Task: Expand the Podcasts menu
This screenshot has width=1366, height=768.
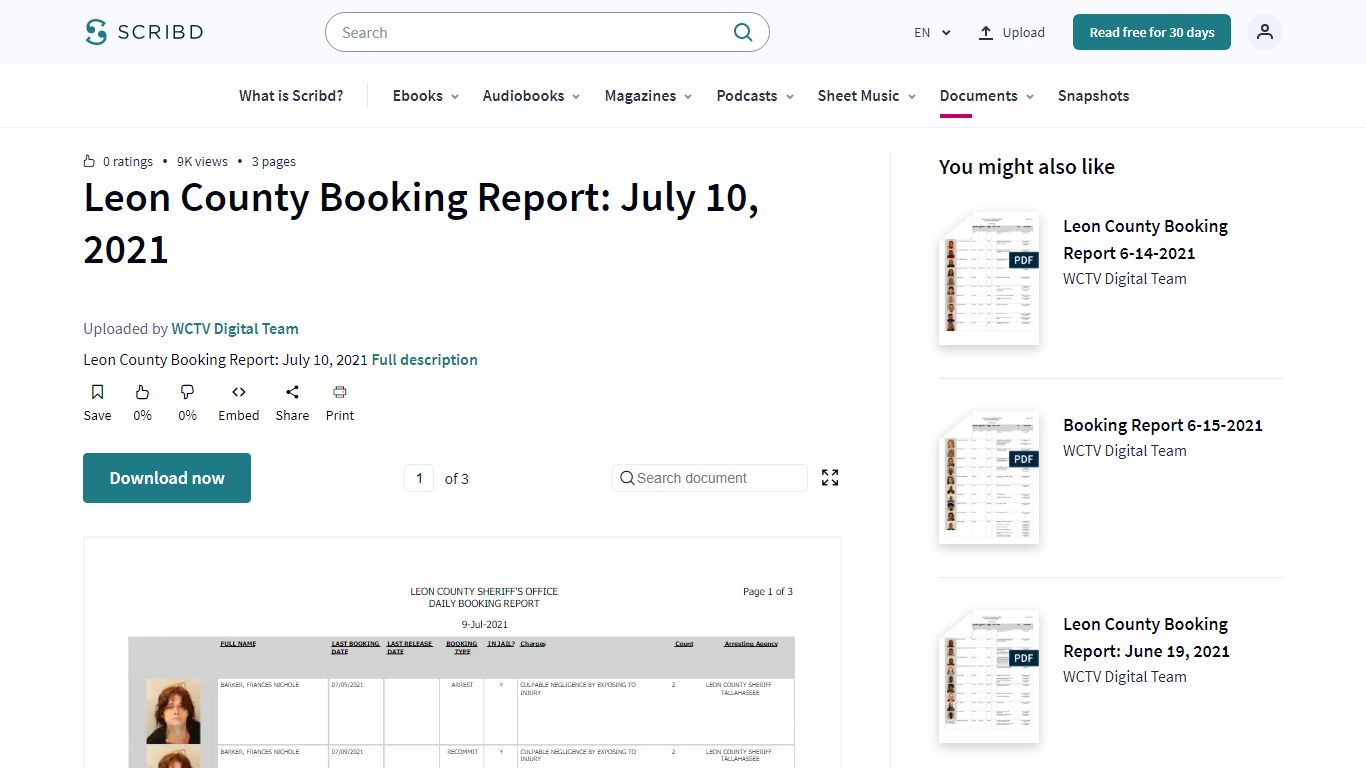Action: click(x=755, y=96)
